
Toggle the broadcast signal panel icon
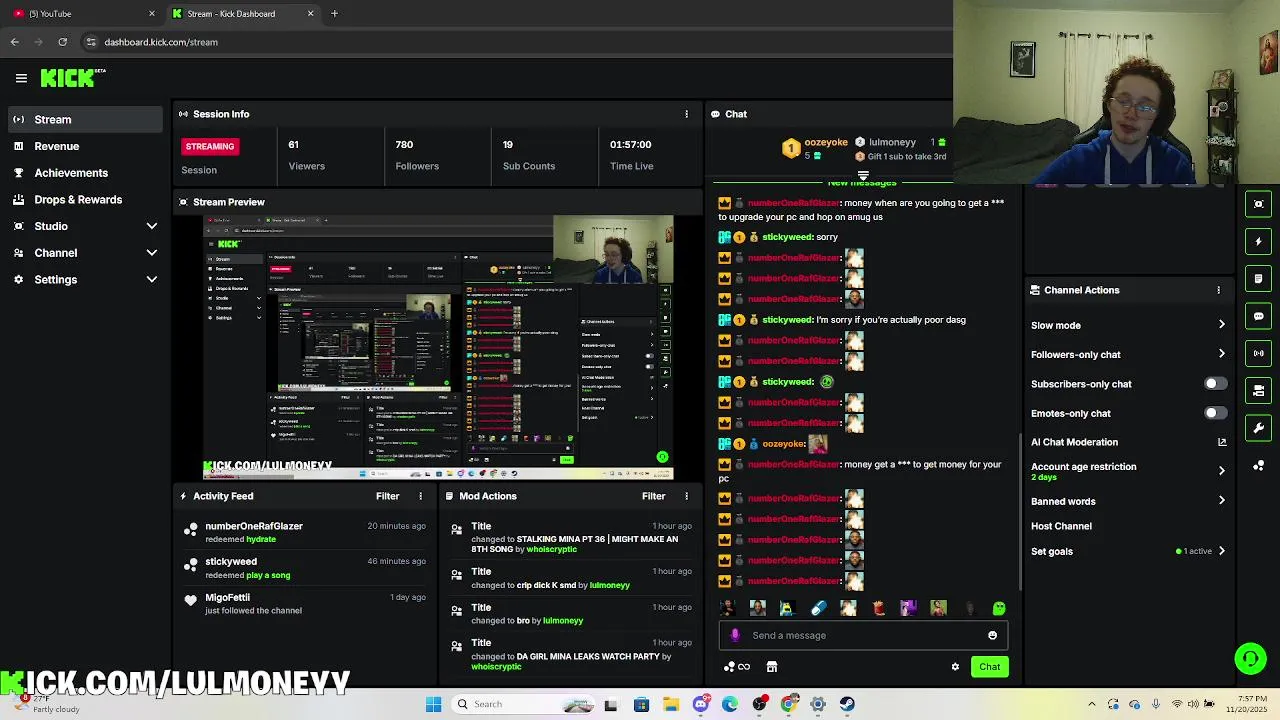click(1259, 353)
